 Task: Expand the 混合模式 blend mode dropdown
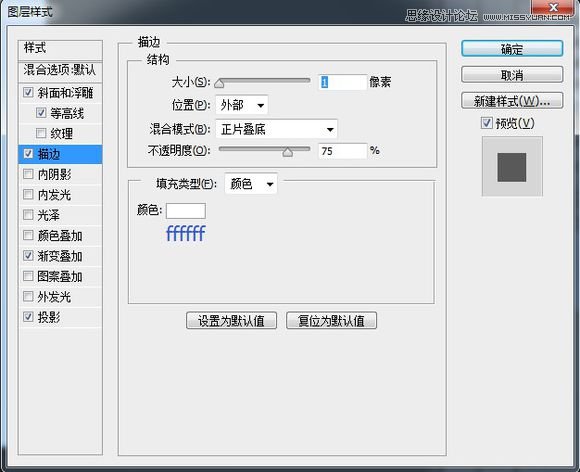pyautogui.click(x=276, y=129)
